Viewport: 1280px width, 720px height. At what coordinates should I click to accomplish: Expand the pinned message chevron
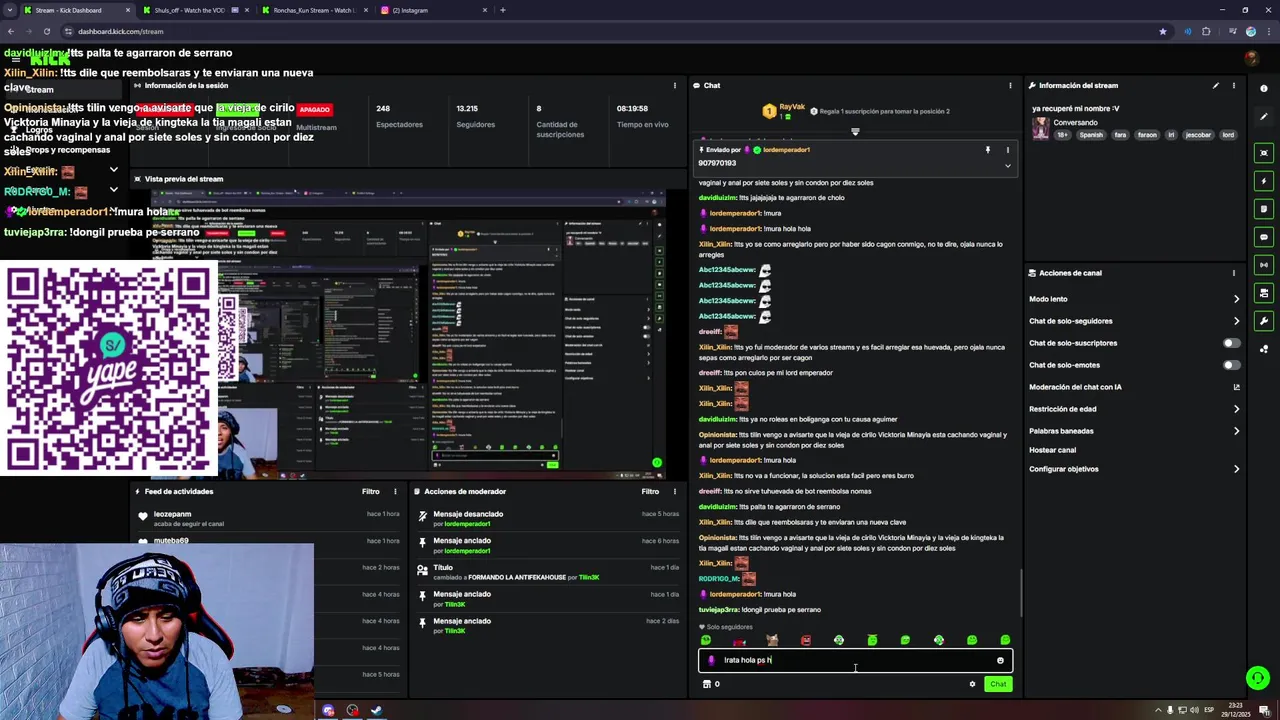1007,165
